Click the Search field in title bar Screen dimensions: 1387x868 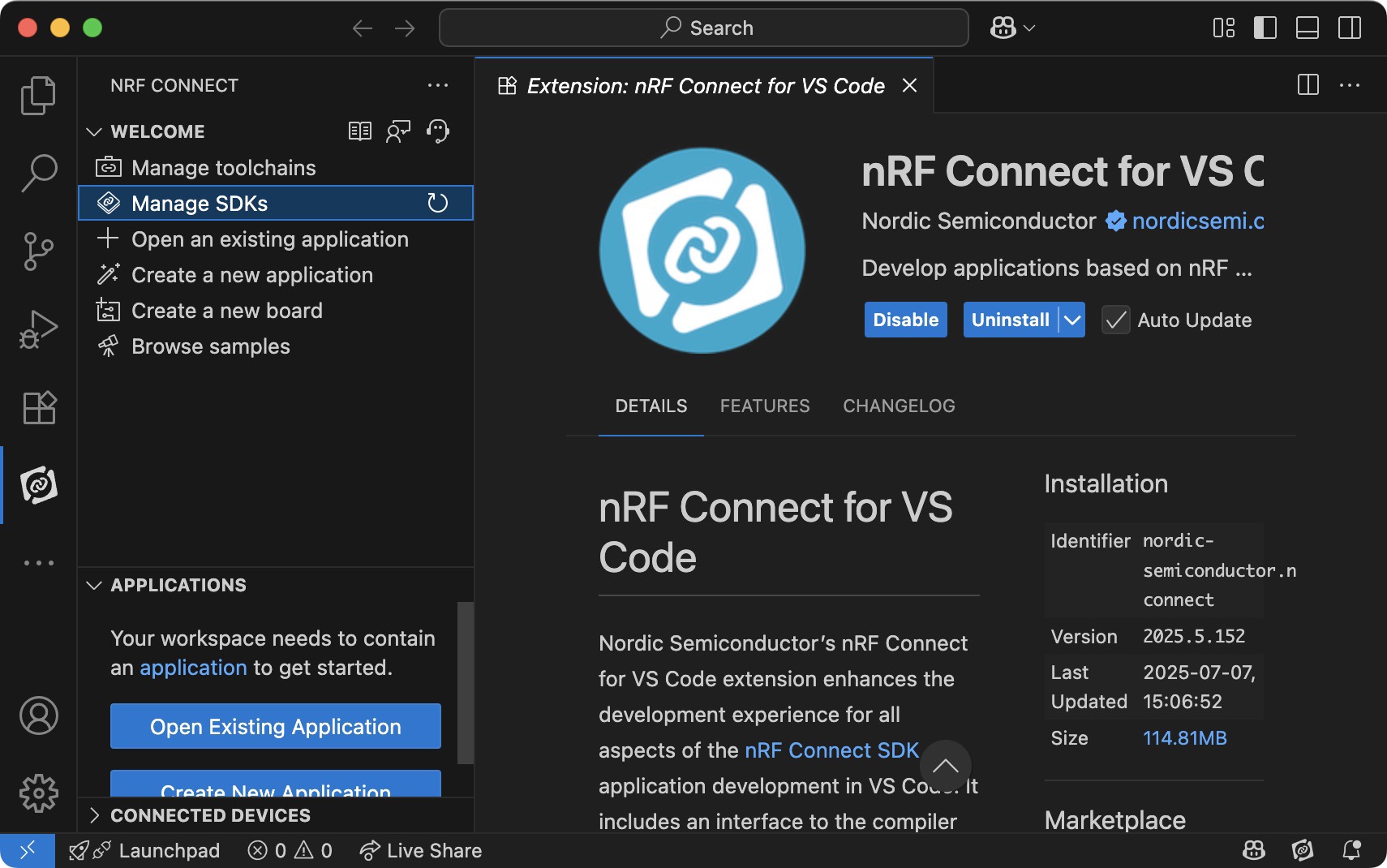[704, 28]
